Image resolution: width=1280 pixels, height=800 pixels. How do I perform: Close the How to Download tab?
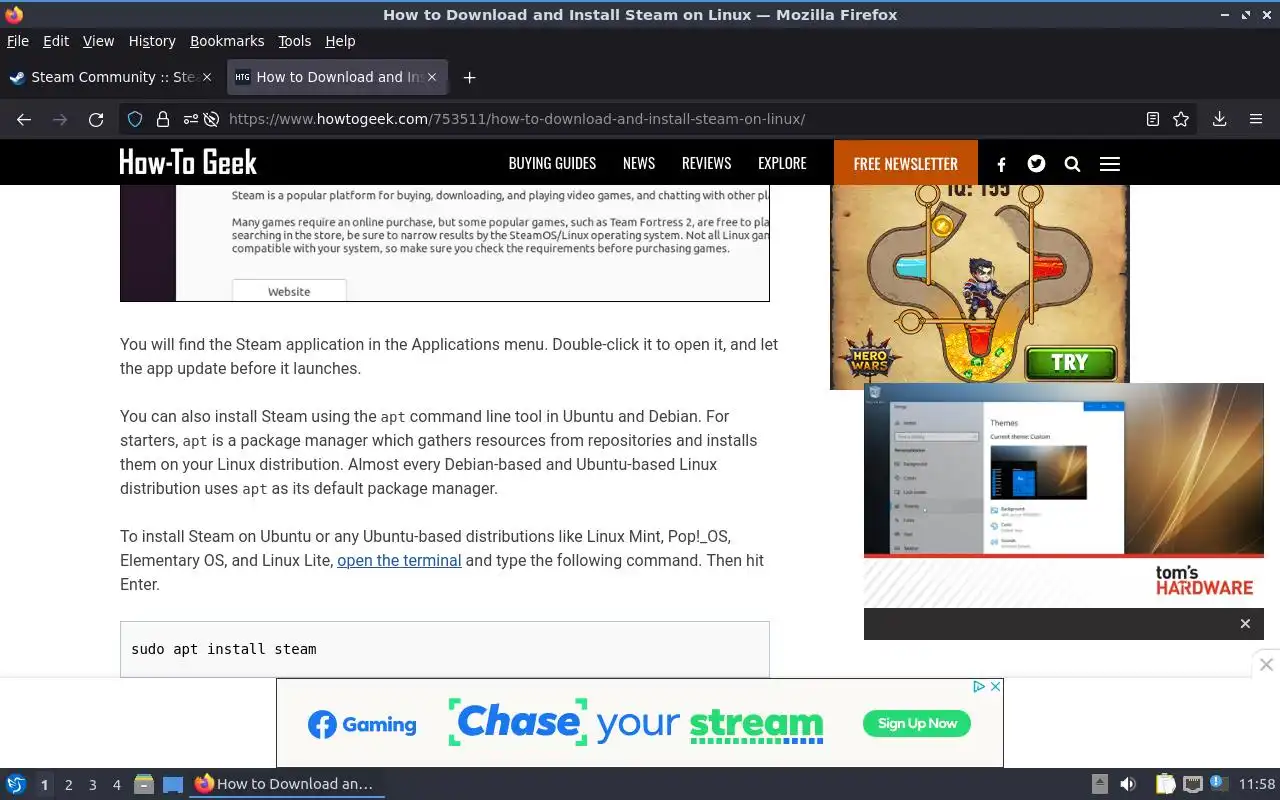click(432, 77)
